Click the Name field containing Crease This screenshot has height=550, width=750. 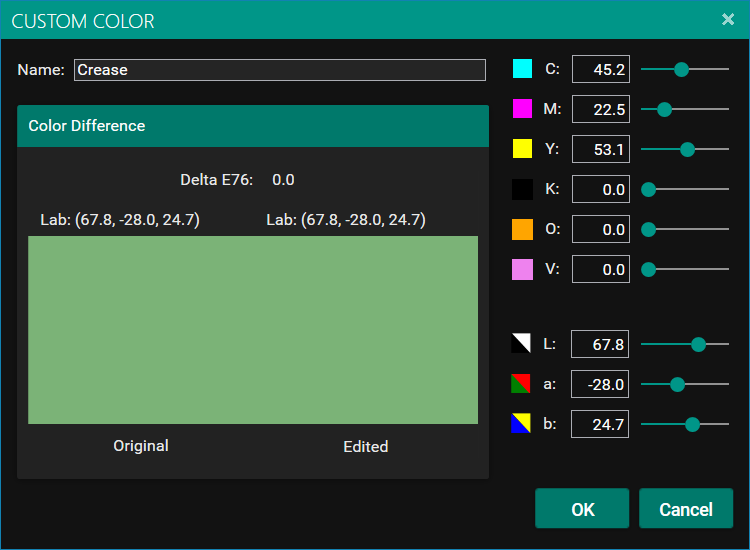[279, 70]
